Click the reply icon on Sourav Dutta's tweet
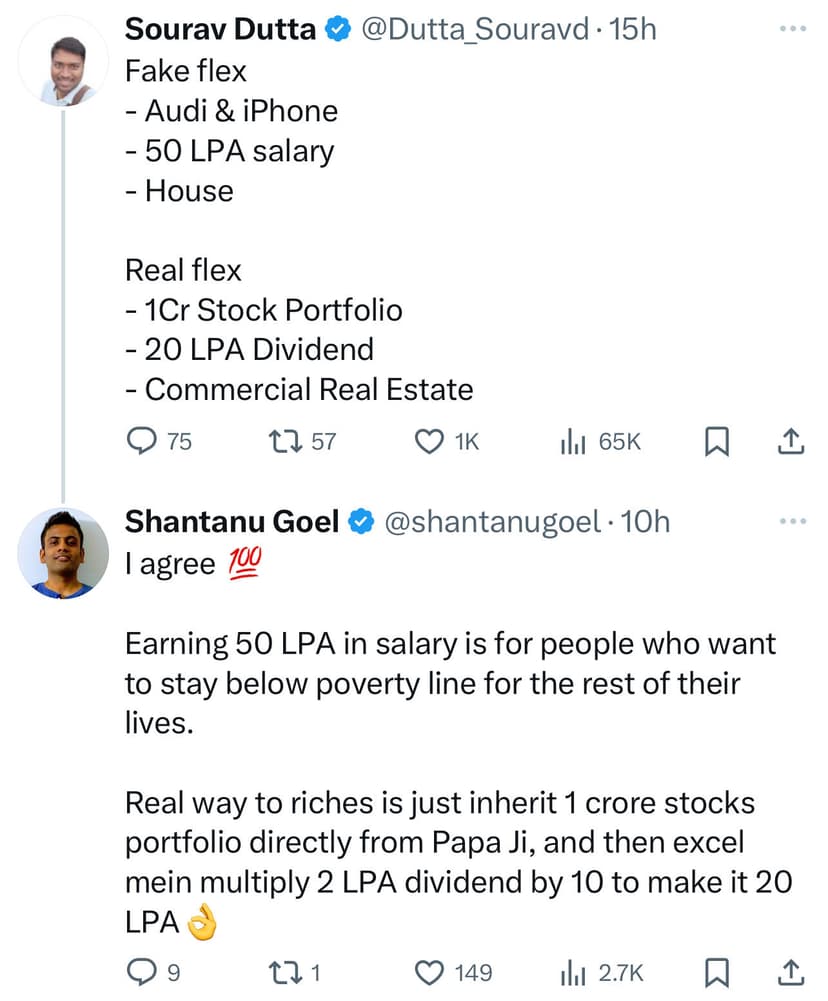Image resolution: width=828 pixels, height=1001 pixels. point(142,441)
